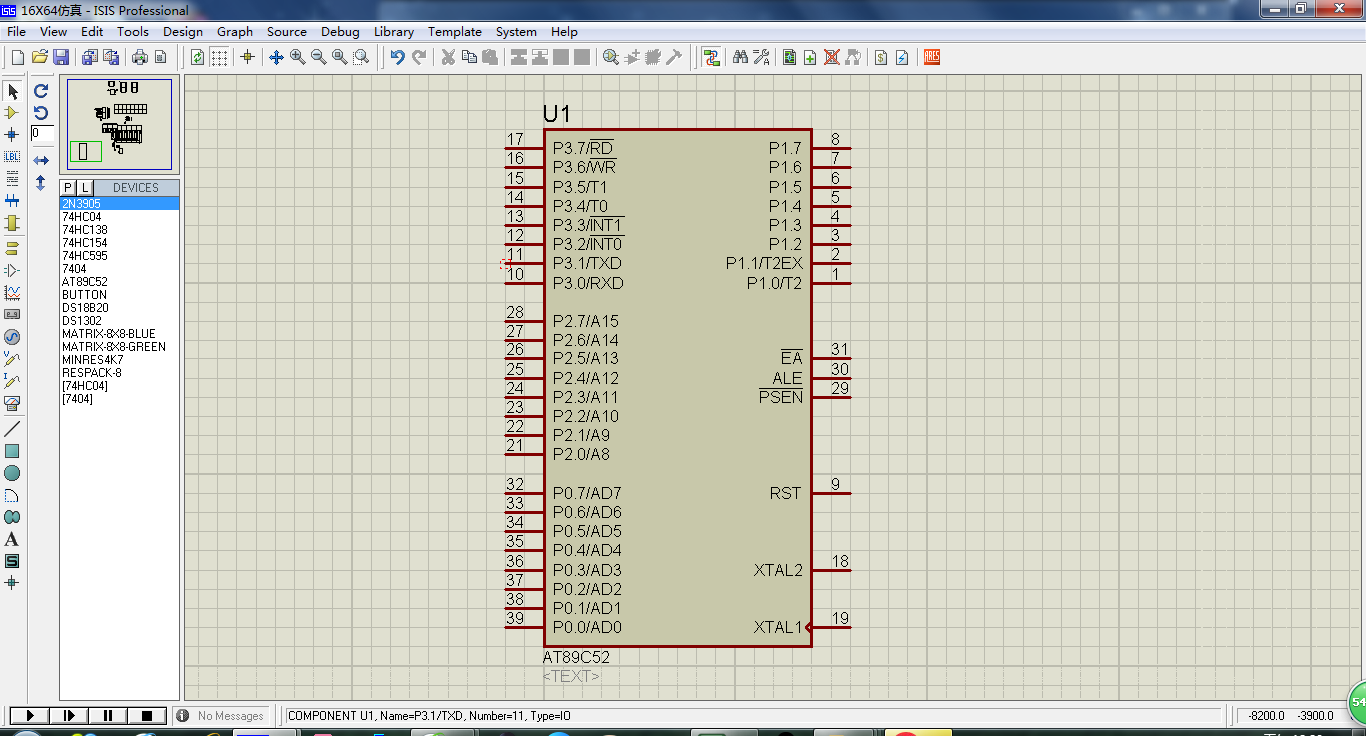Open a design with the folder icon
Image resolution: width=1366 pixels, height=736 pixels.
tap(40, 57)
